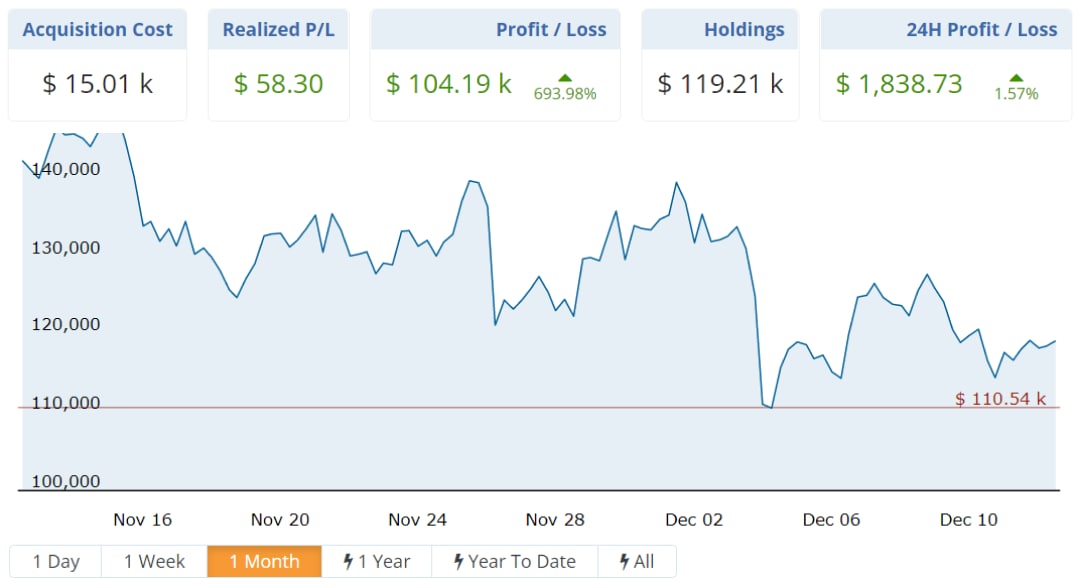Screen dimensions: 1080x588
Task: Switch chart range to 1 Day
Action: coord(56,562)
